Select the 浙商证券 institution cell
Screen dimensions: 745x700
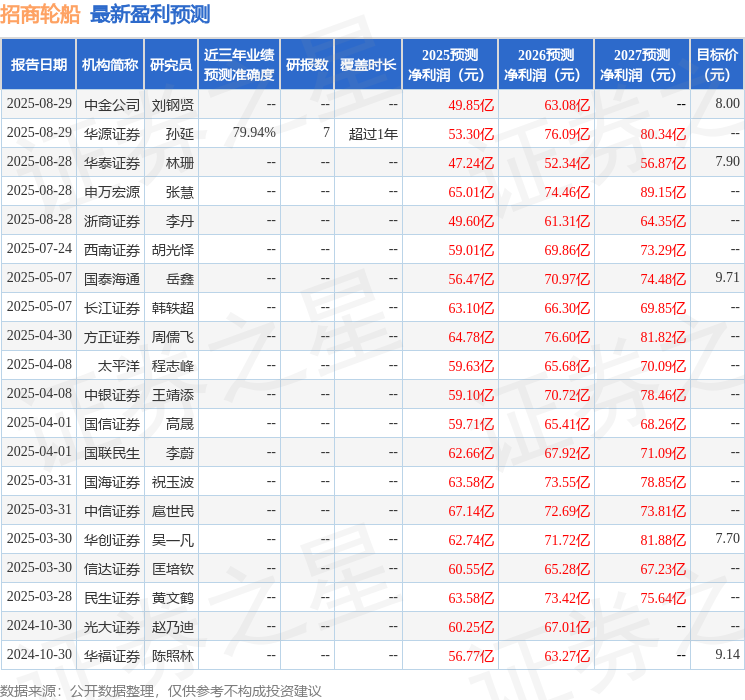(x=112, y=221)
